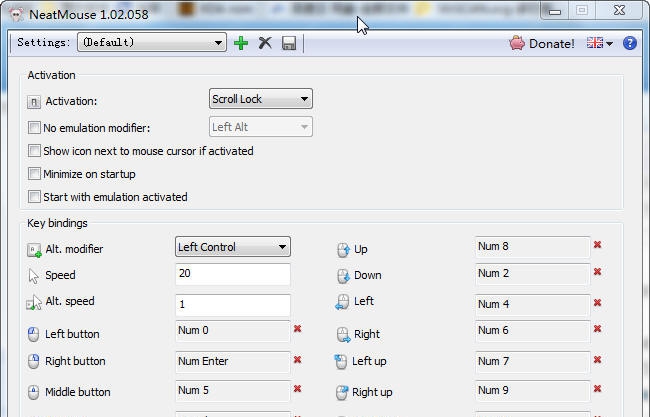Viewport: 650px width, 417px height.
Task: Click the Activation group label
Action: [51, 75]
